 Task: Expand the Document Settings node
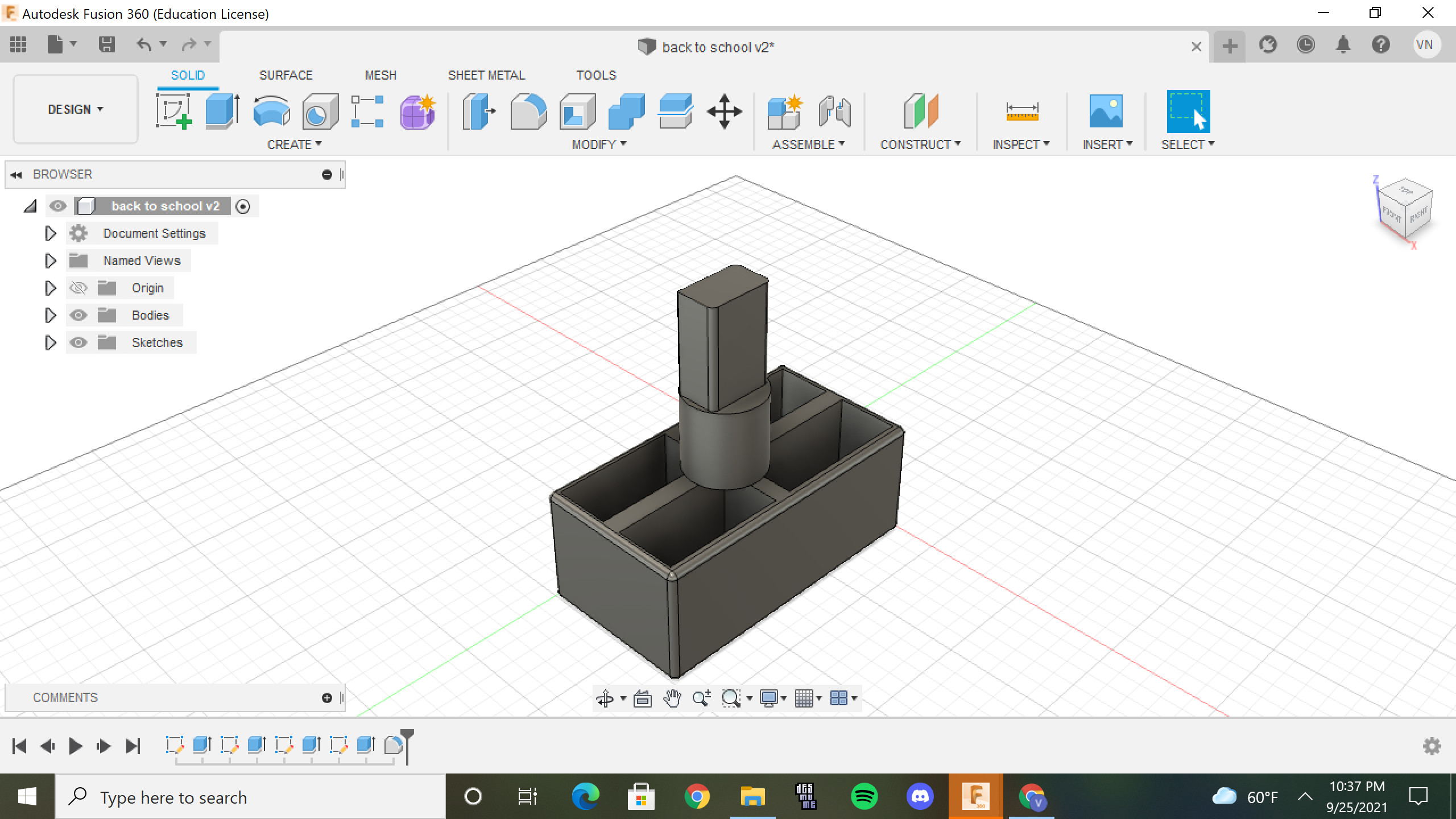click(49, 233)
